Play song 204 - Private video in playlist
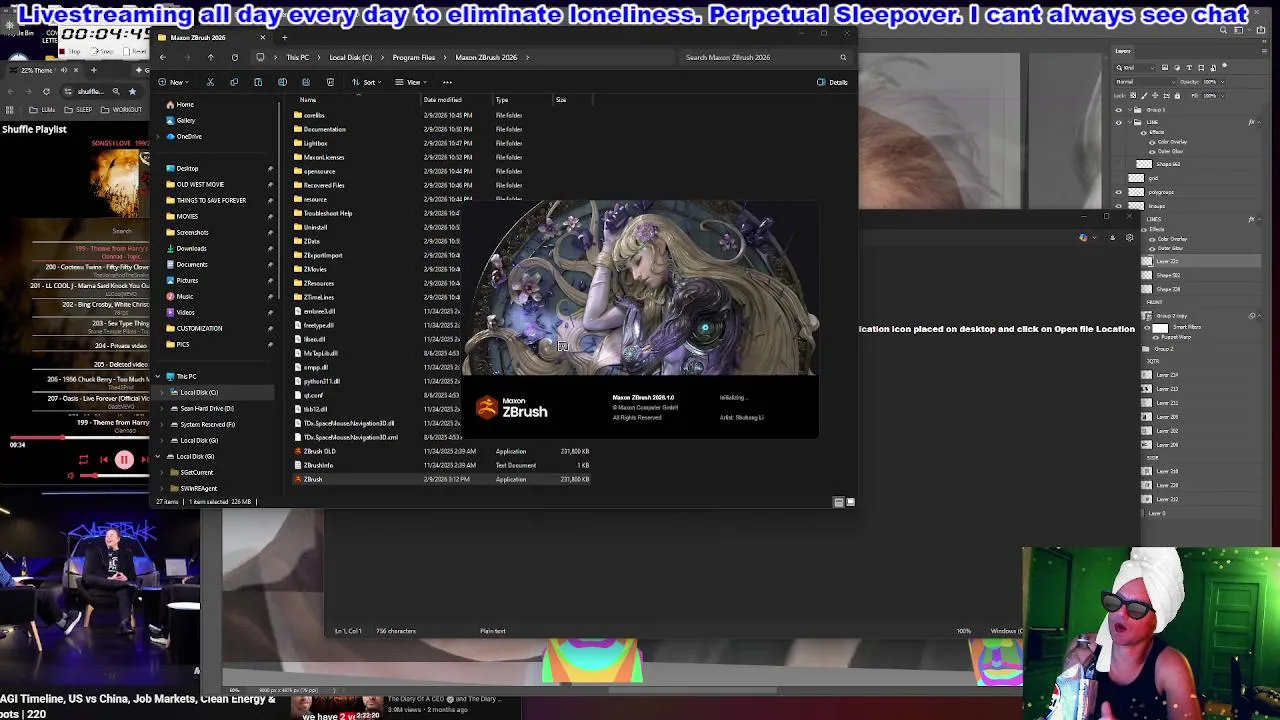The image size is (1280, 720). pos(120,345)
